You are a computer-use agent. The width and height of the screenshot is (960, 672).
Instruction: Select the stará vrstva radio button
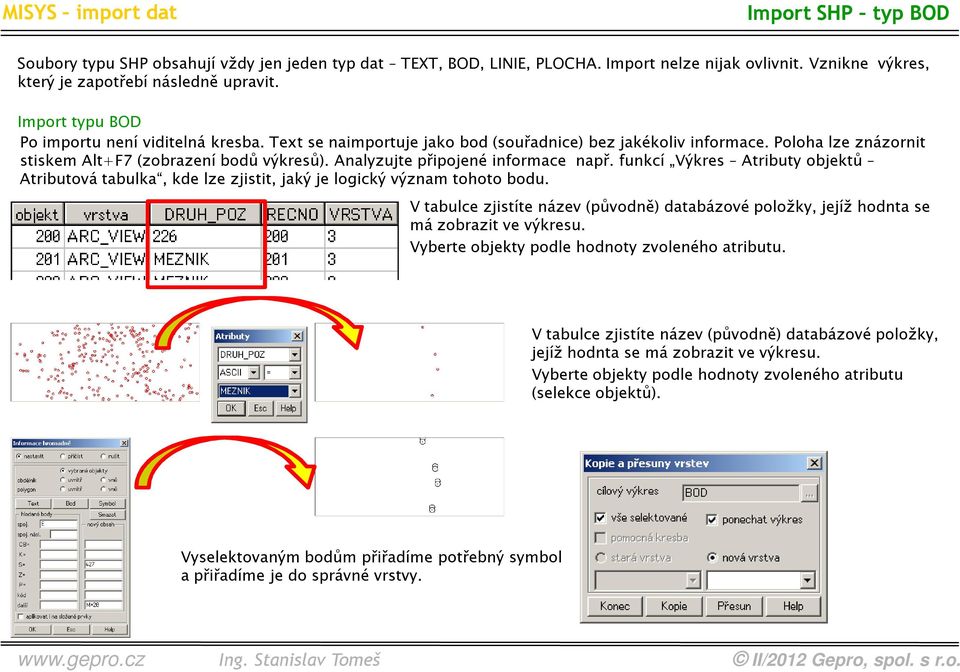(600, 558)
